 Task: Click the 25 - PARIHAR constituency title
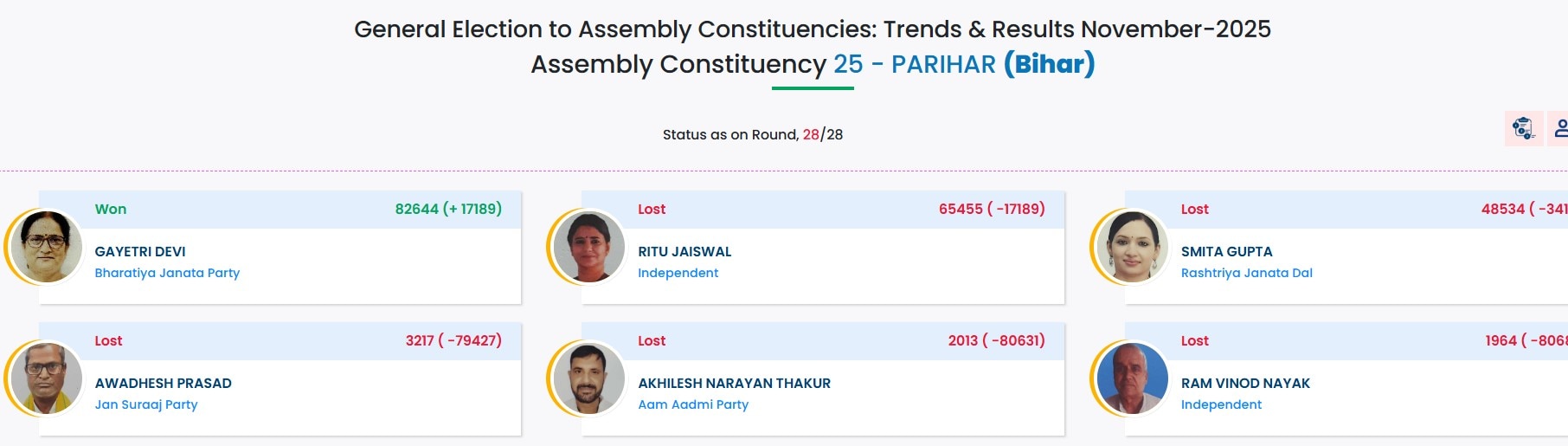914,64
